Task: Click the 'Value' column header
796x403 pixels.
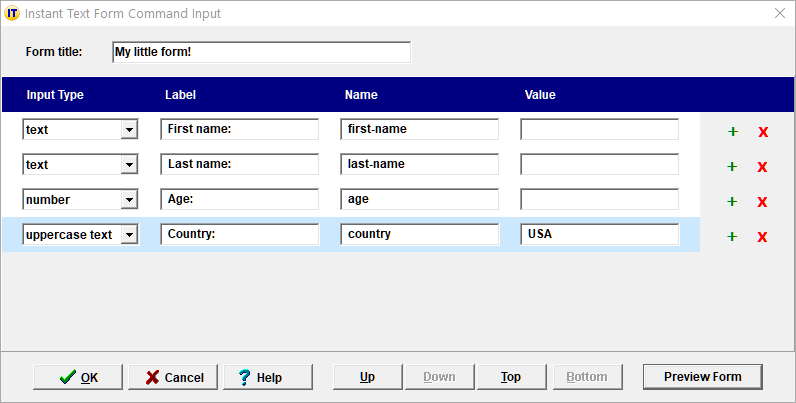Action: coord(540,95)
